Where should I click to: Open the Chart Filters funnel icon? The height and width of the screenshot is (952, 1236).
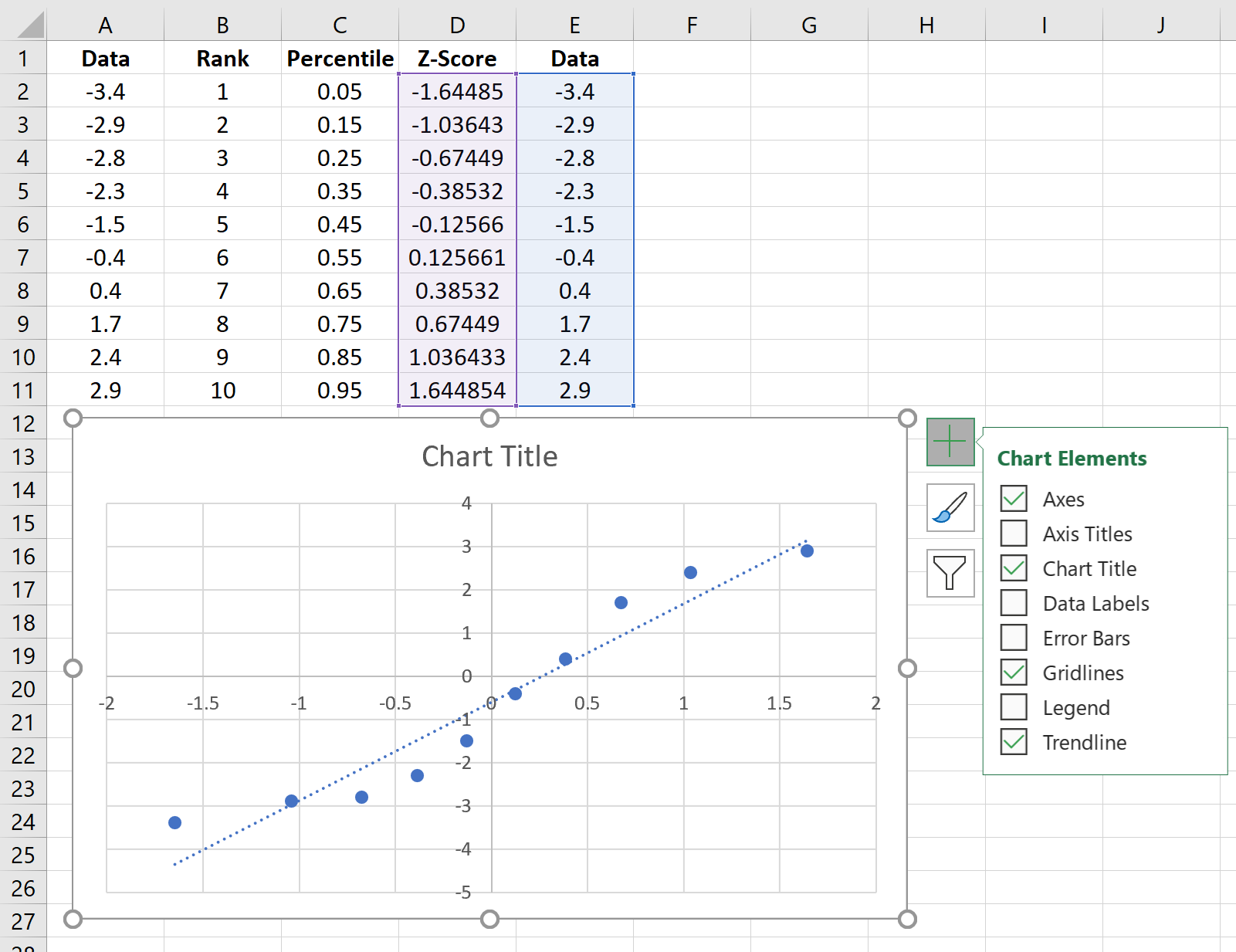(x=949, y=574)
